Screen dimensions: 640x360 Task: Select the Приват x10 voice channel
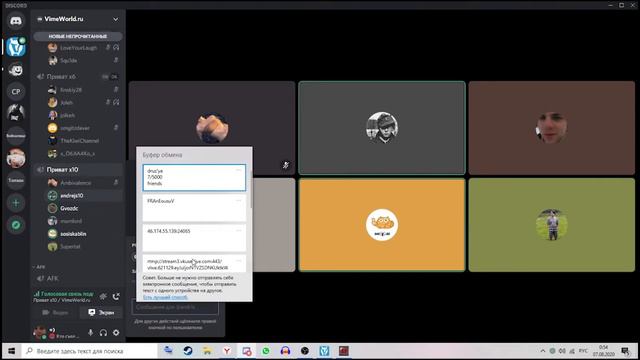(78, 169)
